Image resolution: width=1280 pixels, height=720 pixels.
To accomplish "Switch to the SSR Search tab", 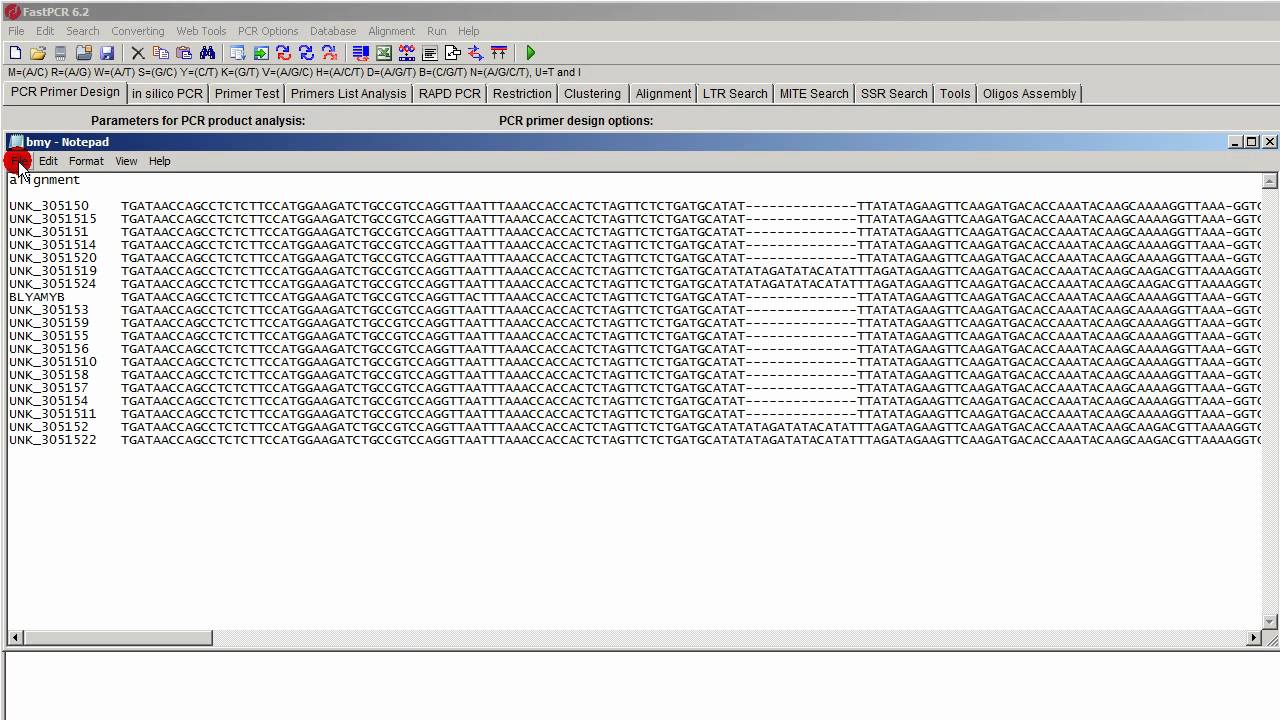I will [x=894, y=93].
